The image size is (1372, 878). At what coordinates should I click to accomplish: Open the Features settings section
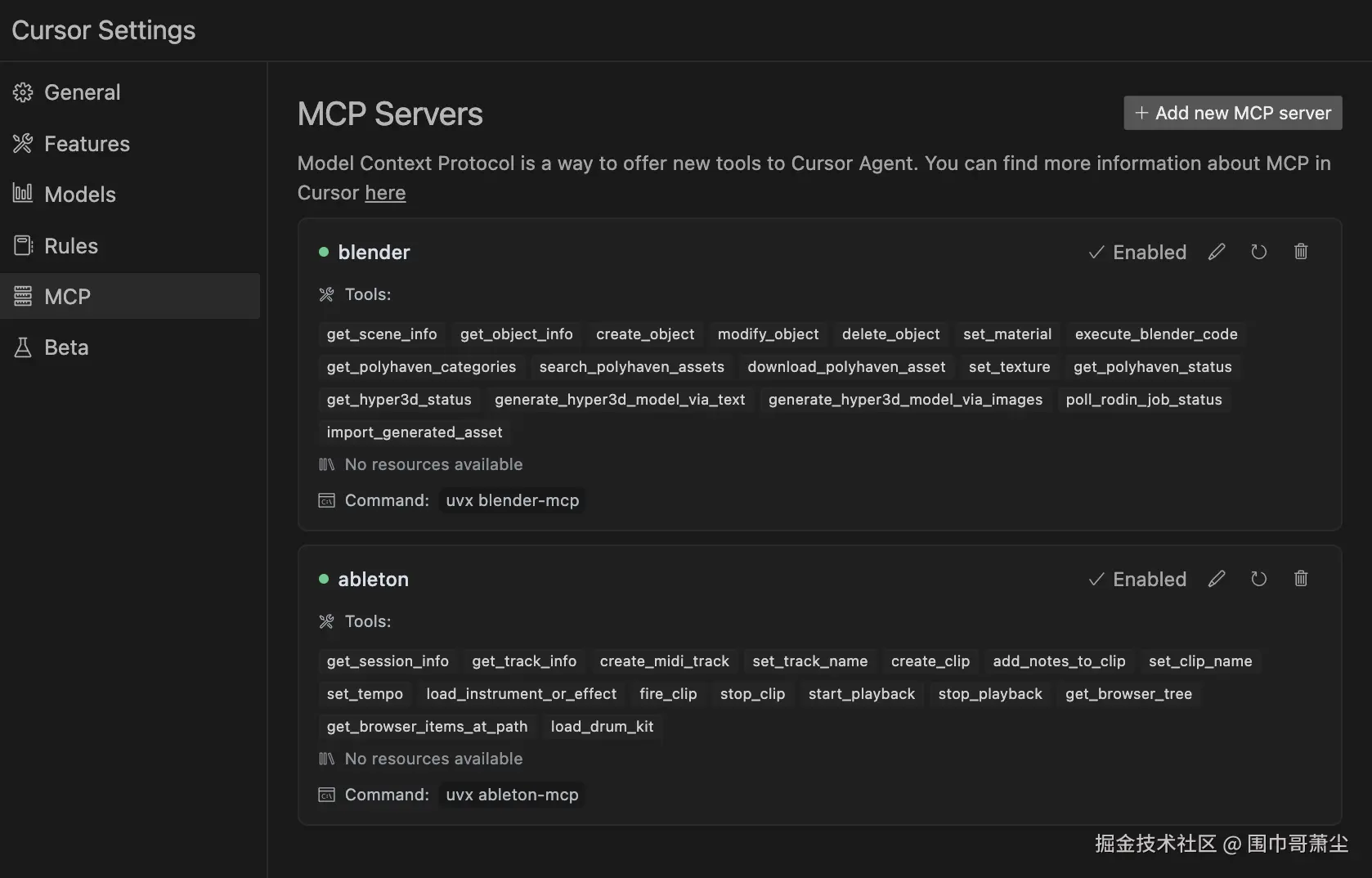point(87,144)
